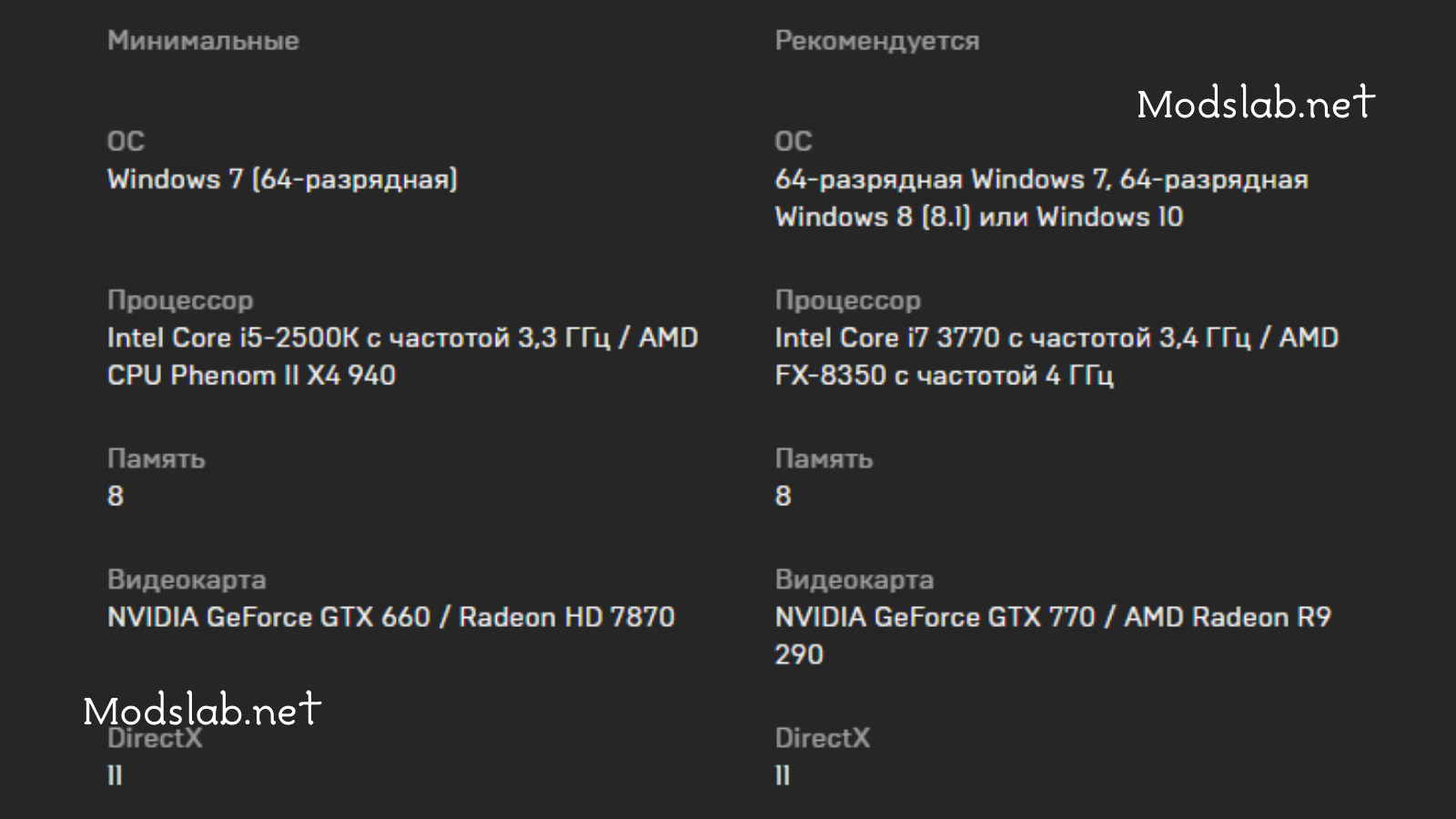Click the Intel Core i5-2500K processor line
1456x819 pixels.
[402, 338]
